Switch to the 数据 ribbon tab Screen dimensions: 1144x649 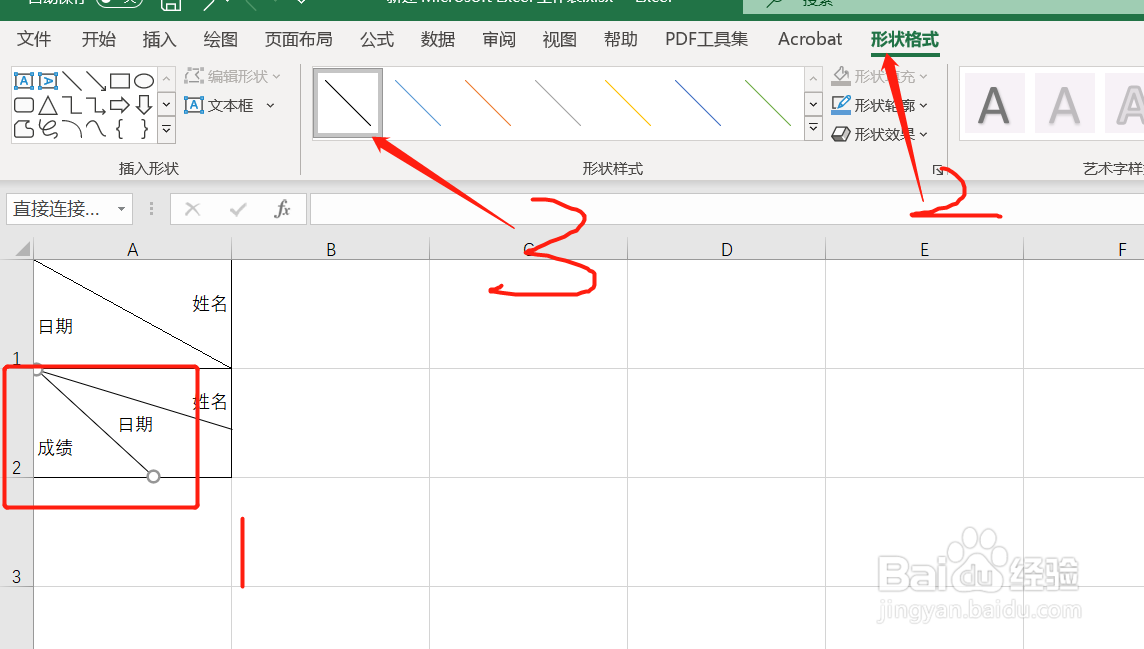pyautogui.click(x=438, y=39)
